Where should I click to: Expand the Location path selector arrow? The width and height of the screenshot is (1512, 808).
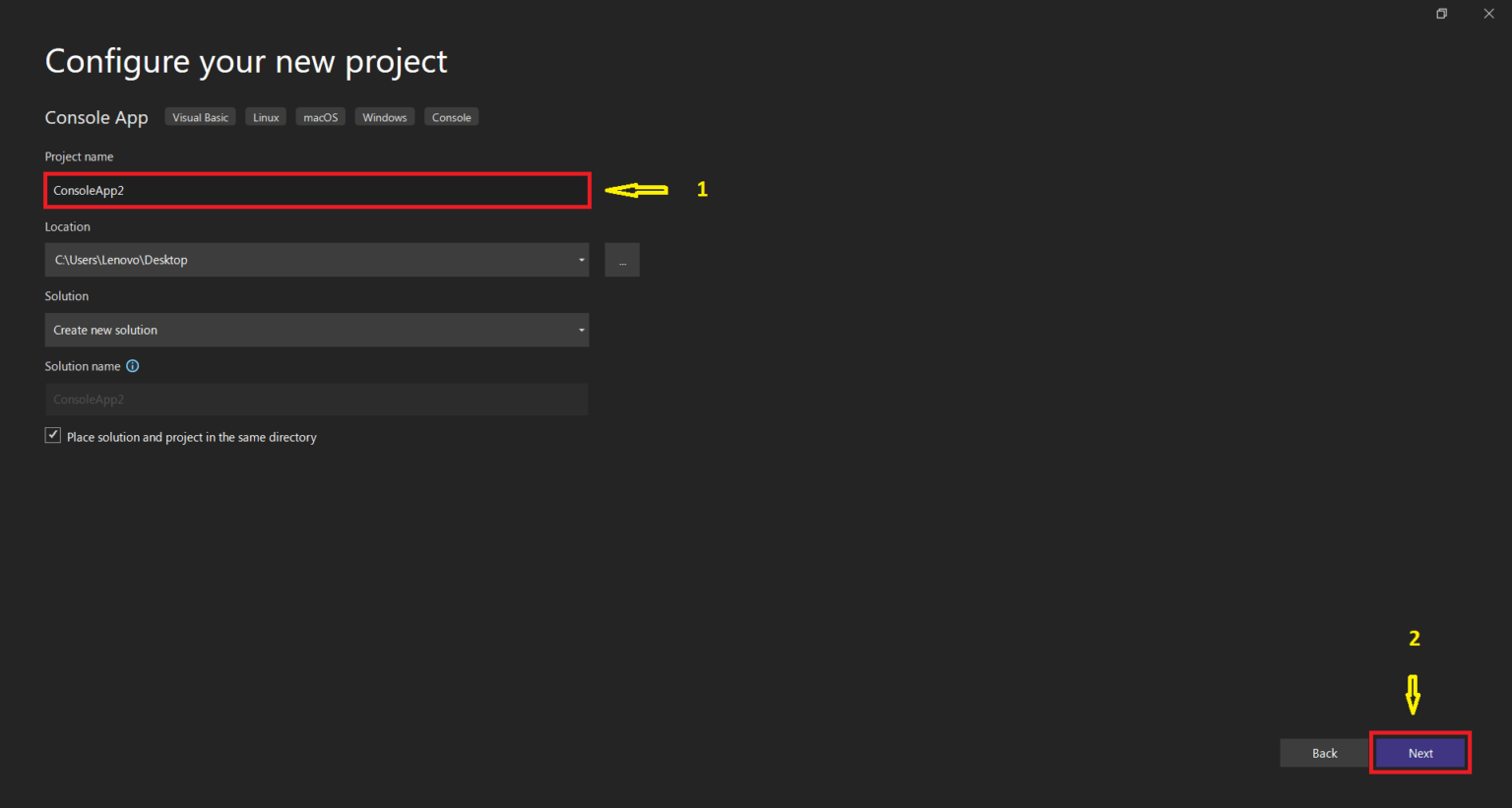coord(581,259)
